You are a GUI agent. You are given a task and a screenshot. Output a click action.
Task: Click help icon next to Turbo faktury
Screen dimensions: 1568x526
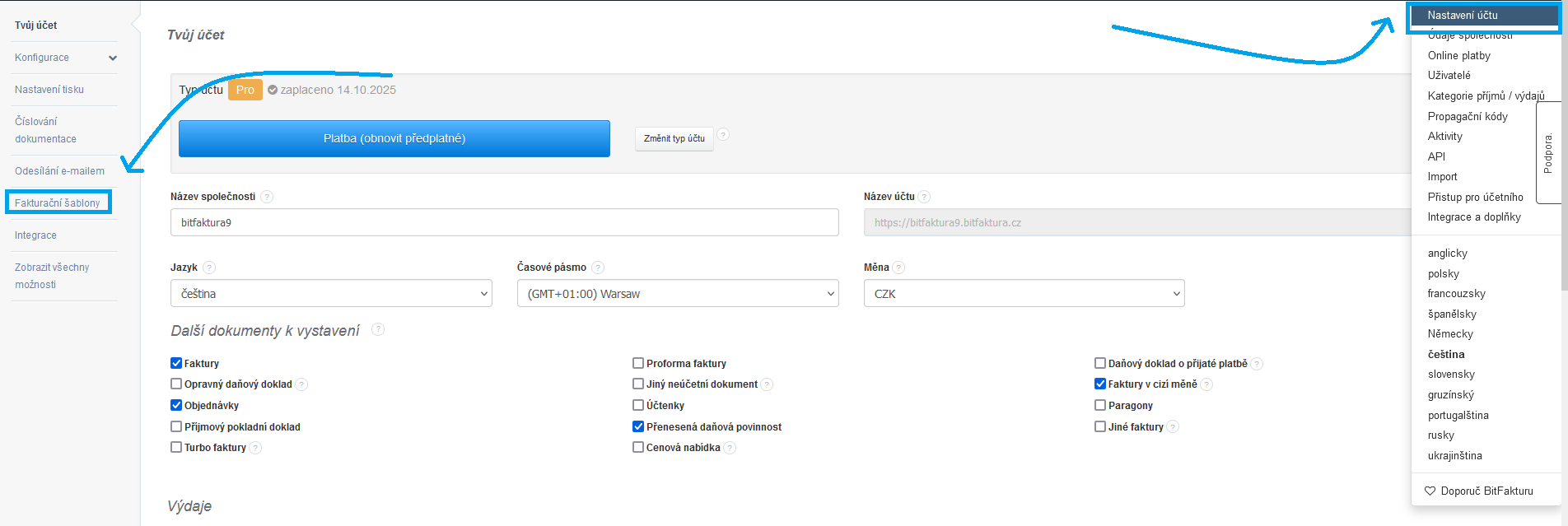pyautogui.click(x=256, y=448)
